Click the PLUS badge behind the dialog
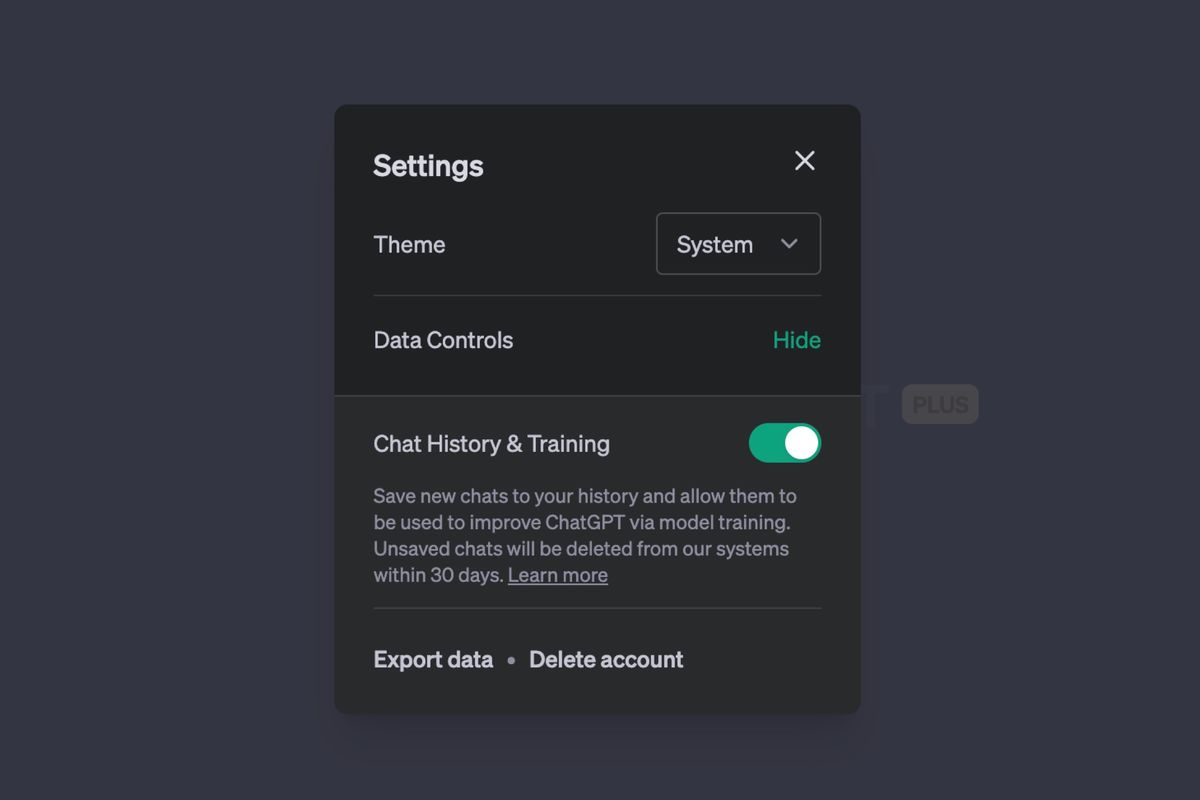1200x800 pixels. (939, 404)
